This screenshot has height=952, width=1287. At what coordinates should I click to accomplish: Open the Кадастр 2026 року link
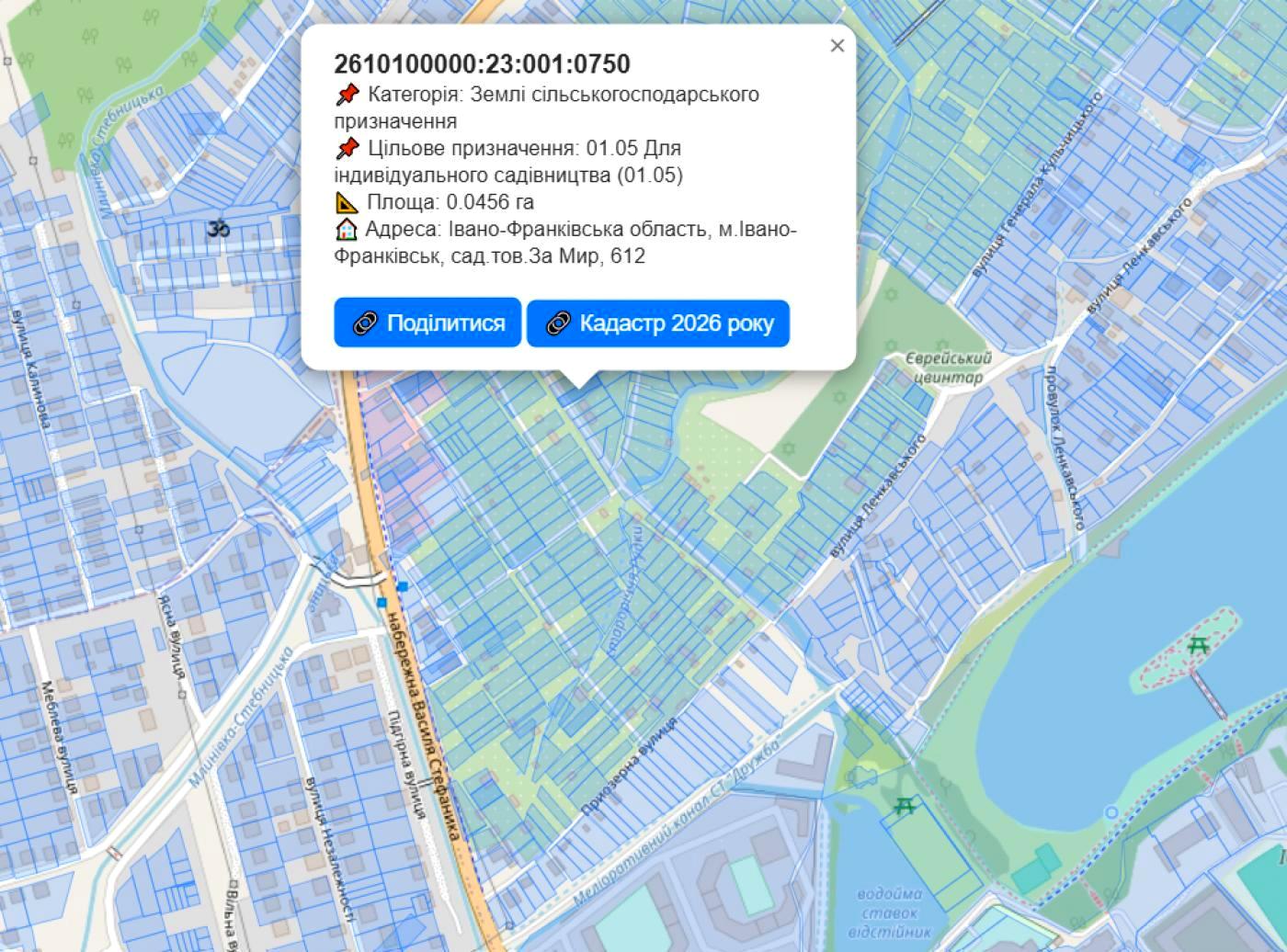coord(658,323)
